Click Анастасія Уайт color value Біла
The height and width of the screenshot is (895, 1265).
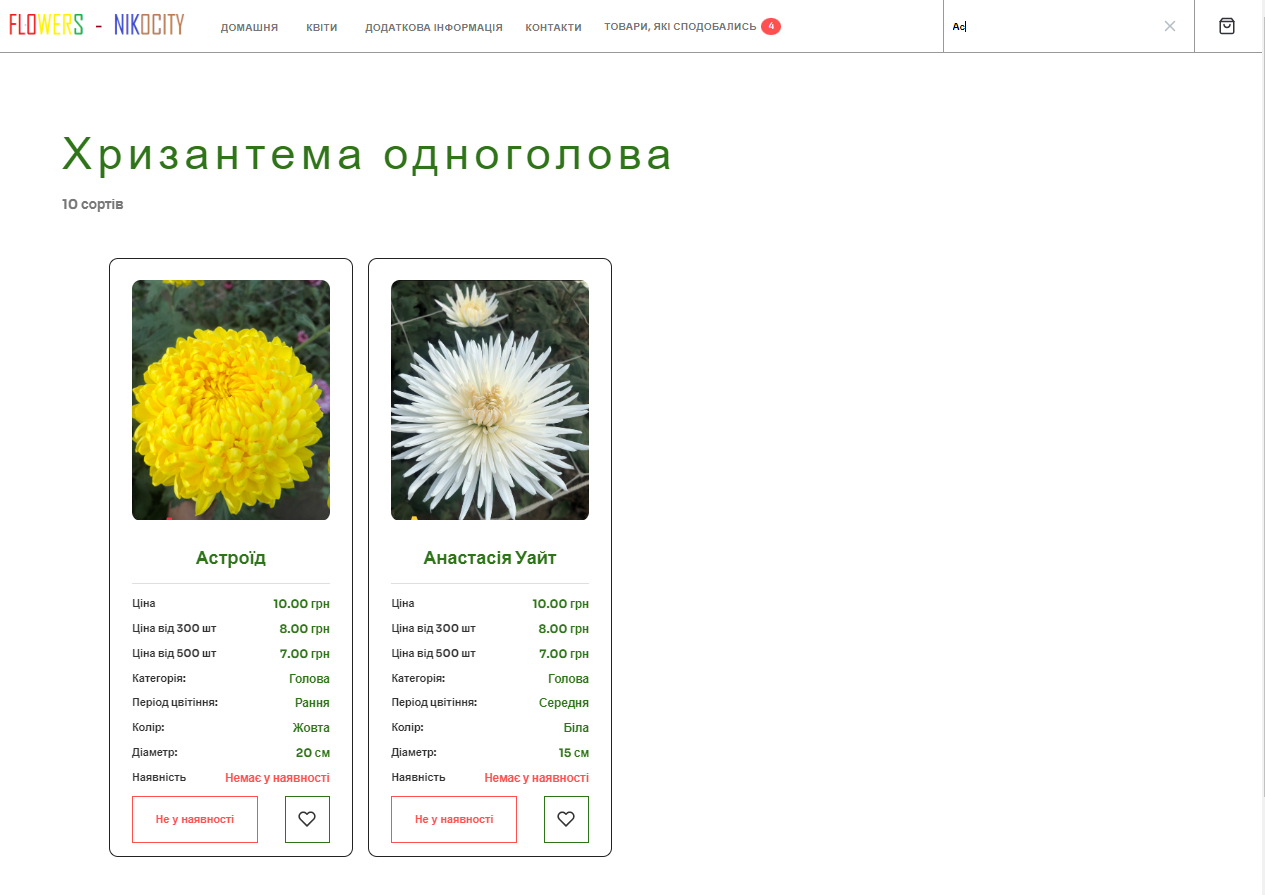click(x=576, y=728)
